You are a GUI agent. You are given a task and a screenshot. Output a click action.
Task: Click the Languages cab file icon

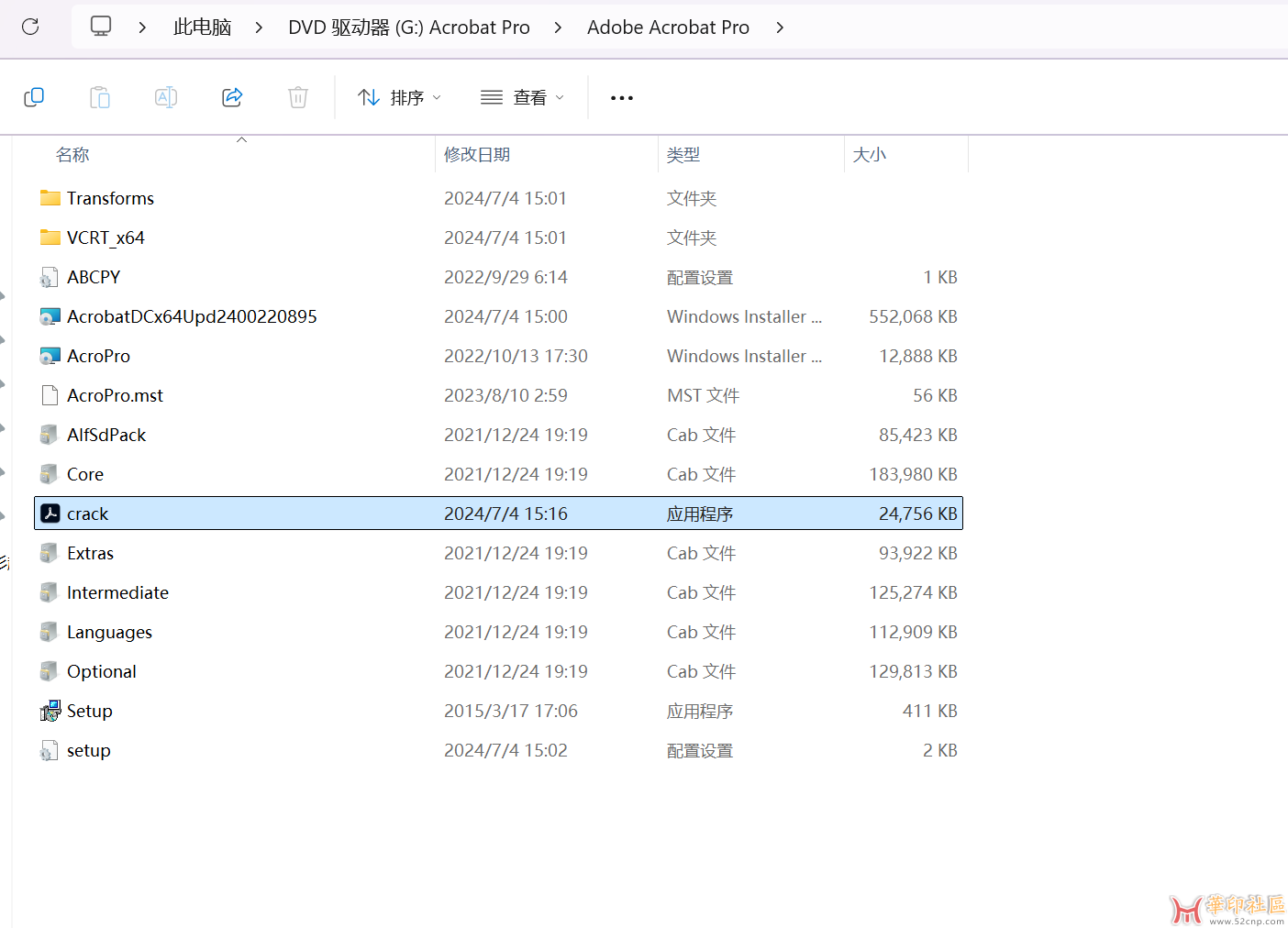tap(50, 632)
